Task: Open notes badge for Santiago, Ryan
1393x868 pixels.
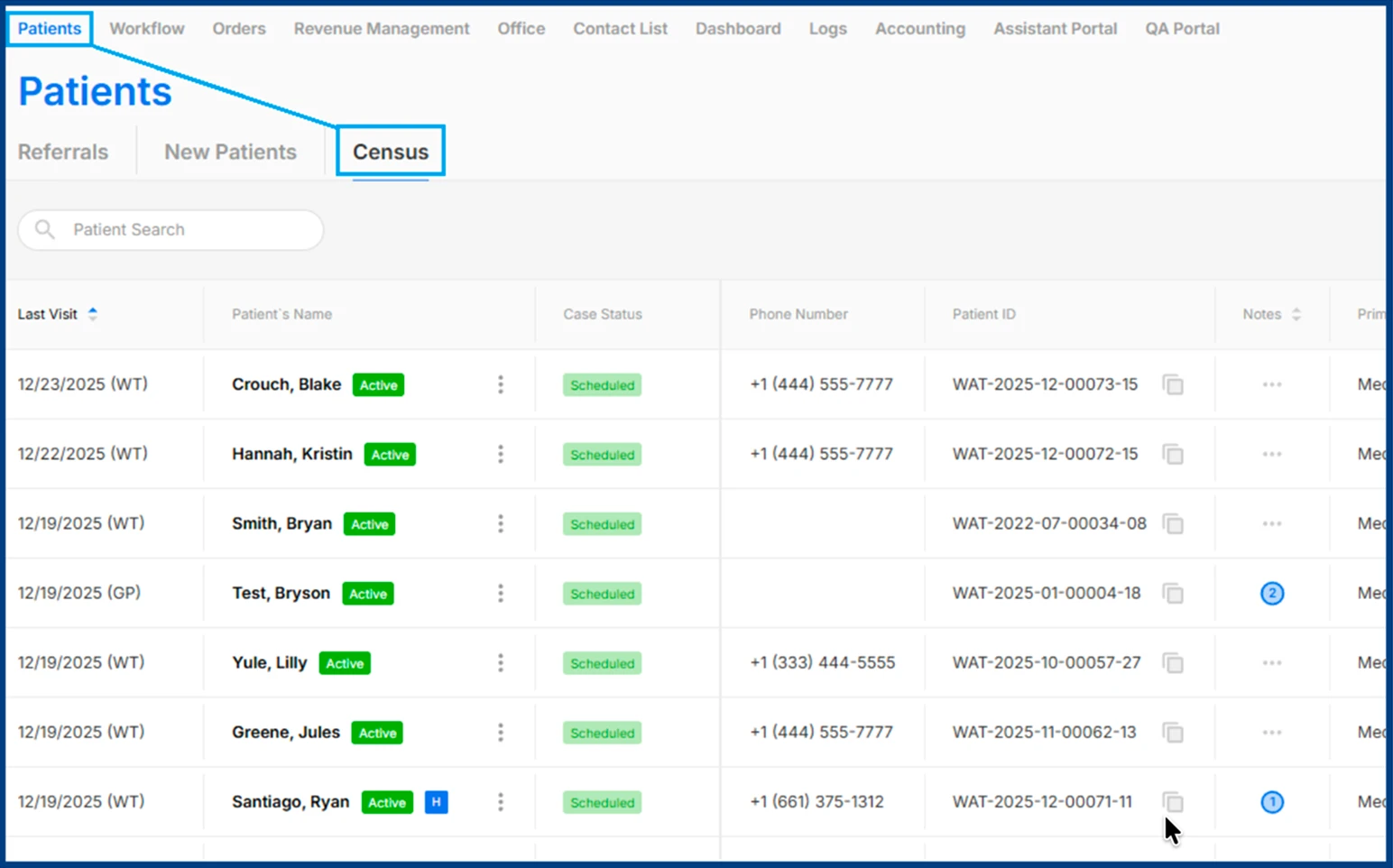Action: 1271,802
